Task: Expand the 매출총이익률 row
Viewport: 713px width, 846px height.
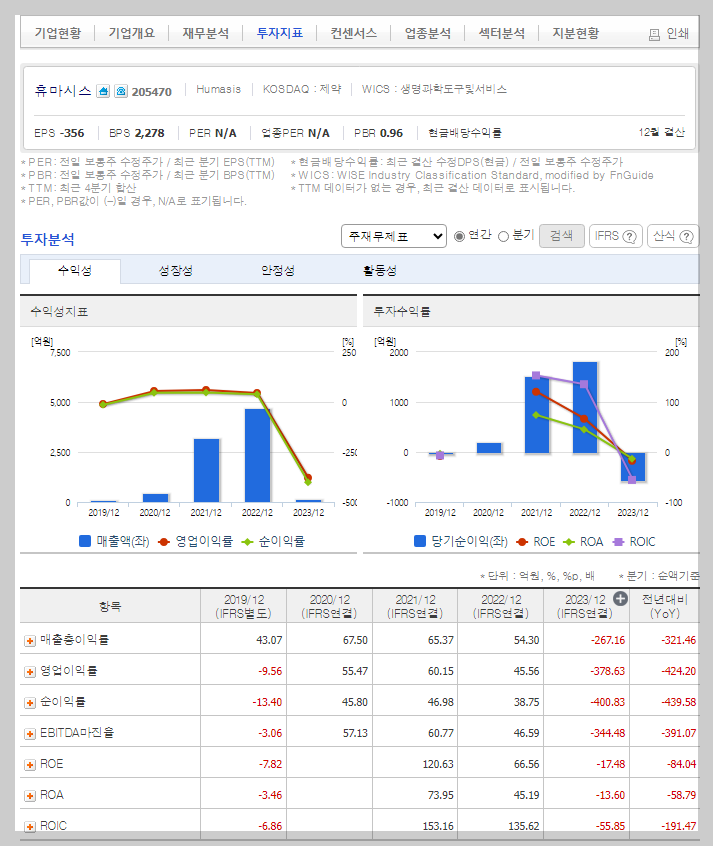Action: point(30,640)
